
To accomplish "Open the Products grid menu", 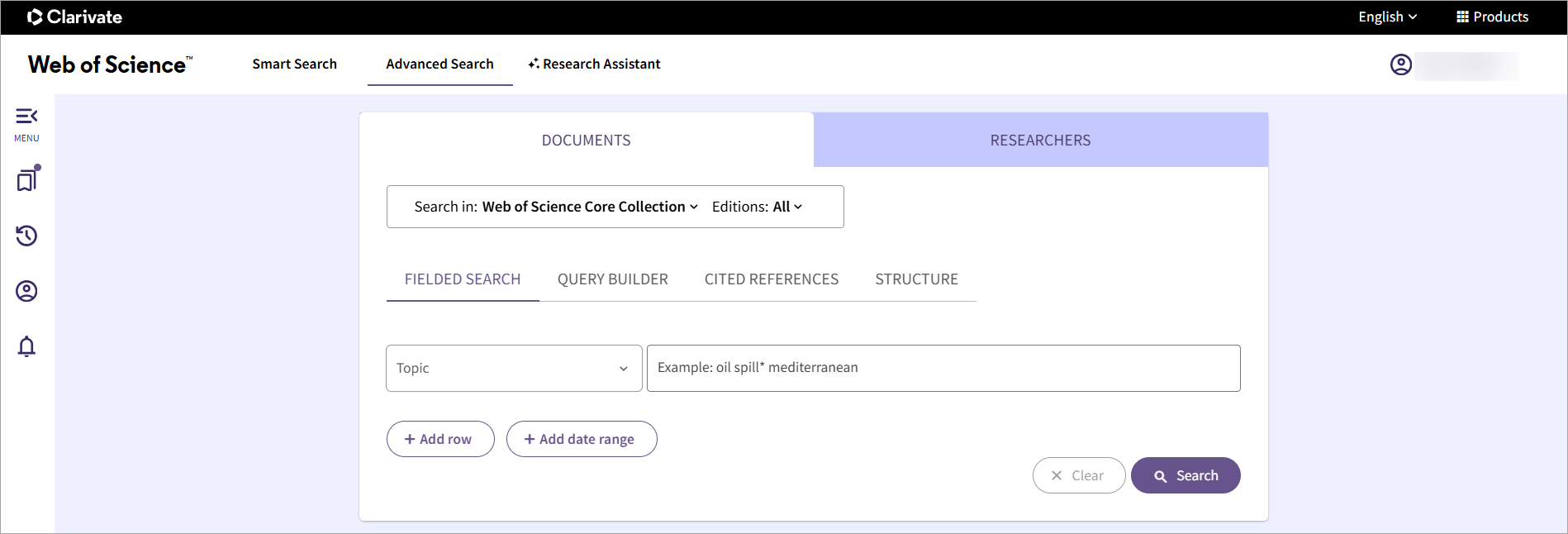I will [1492, 17].
